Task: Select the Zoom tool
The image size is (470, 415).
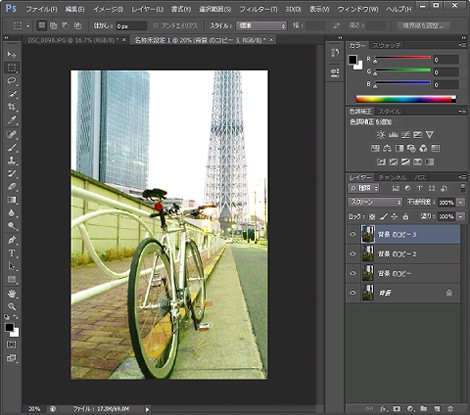Action: [12, 306]
